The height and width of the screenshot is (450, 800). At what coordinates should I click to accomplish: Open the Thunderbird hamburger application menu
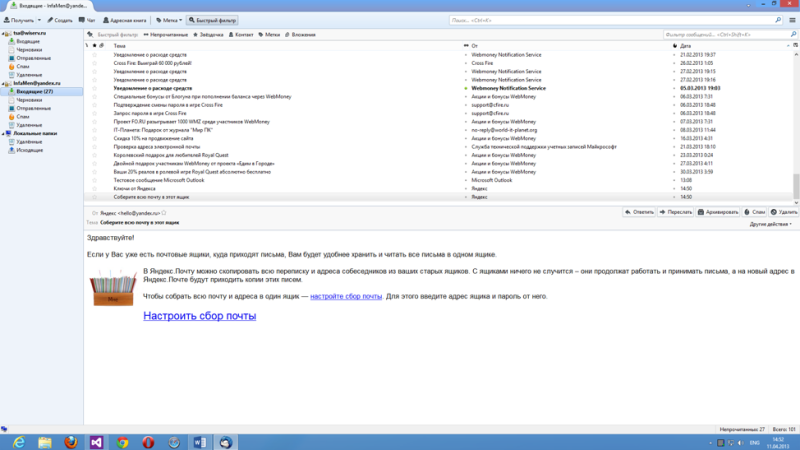tap(790, 19)
